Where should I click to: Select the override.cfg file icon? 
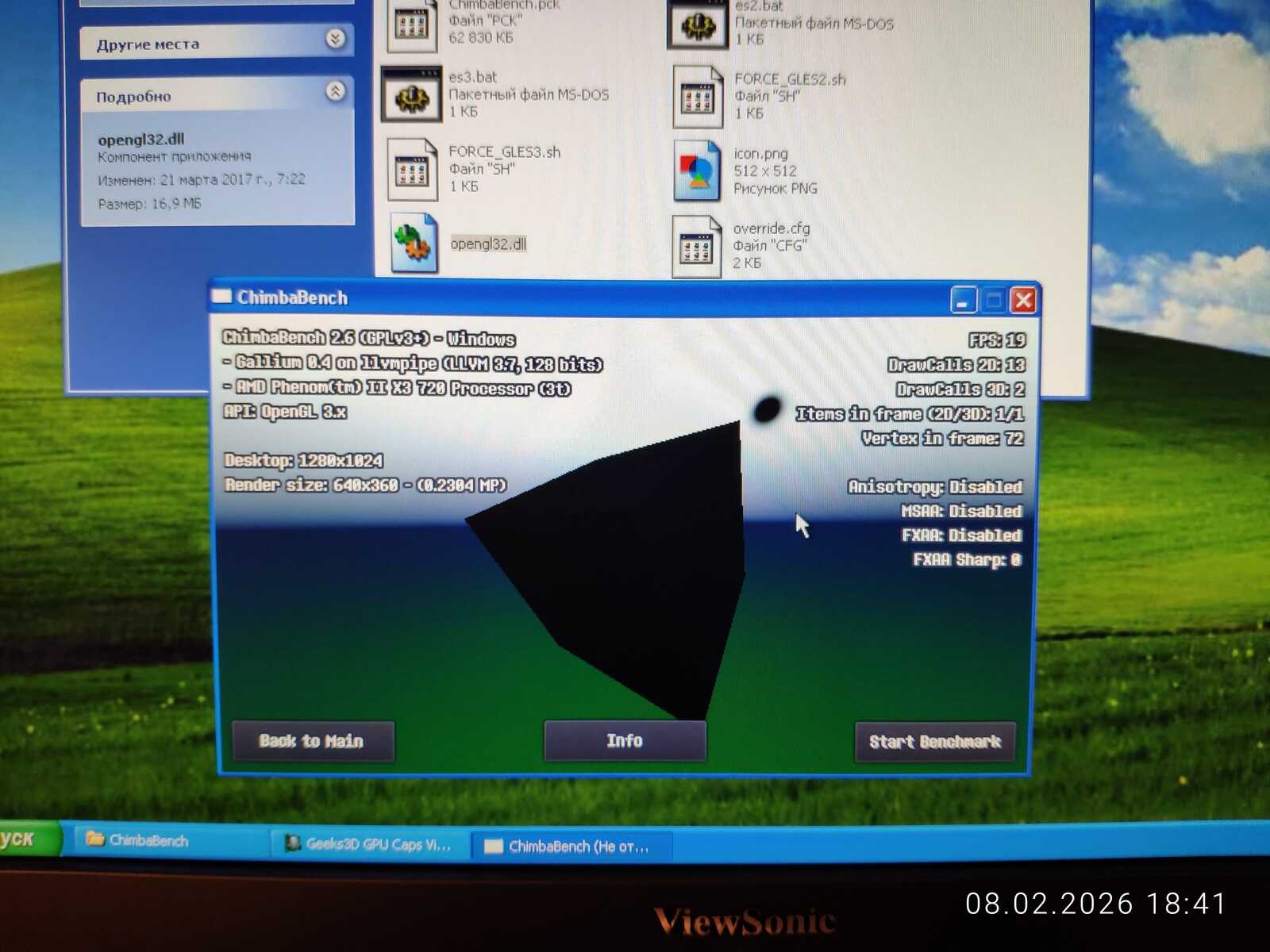(x=696, y=246)
